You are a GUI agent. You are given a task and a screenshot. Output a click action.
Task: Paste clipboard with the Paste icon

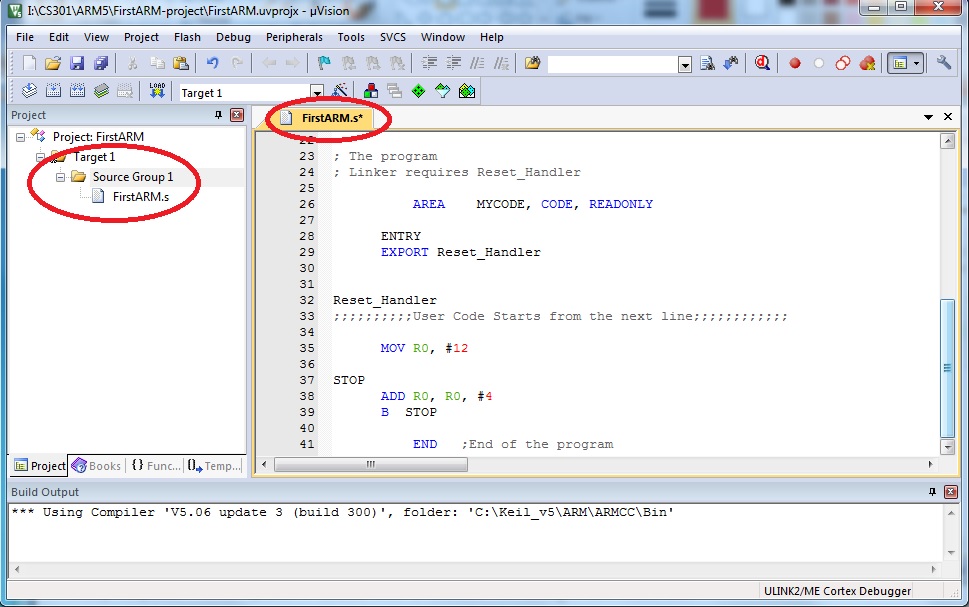[x=180, y=63]
